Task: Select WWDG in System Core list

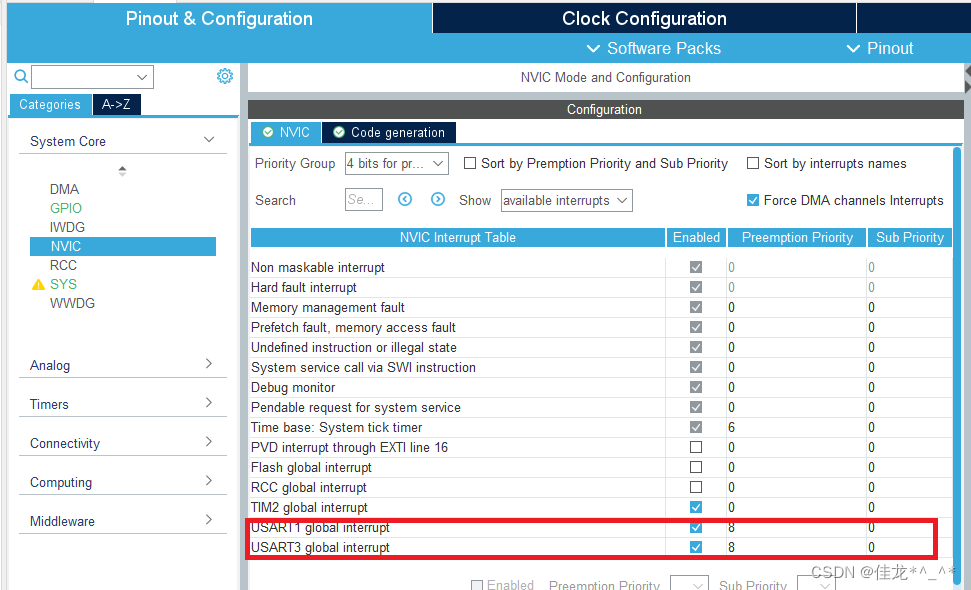Action: [x=72, y=303]
